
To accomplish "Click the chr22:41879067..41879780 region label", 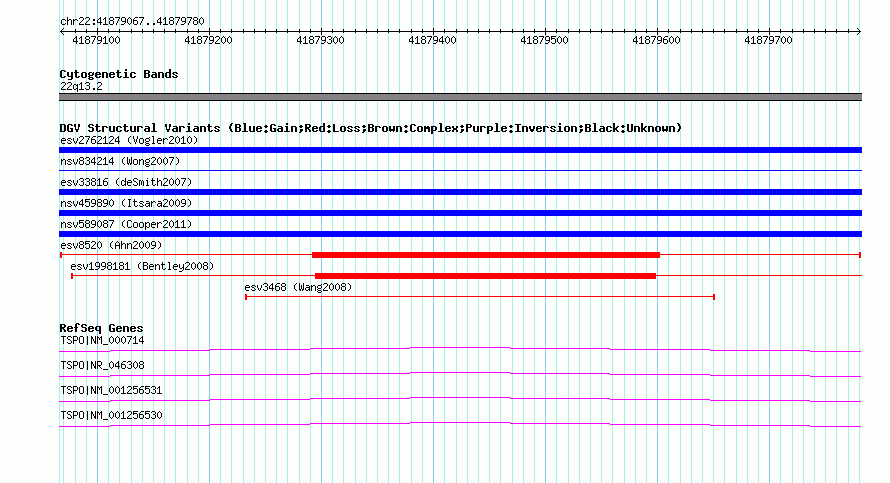I will 132,21.
